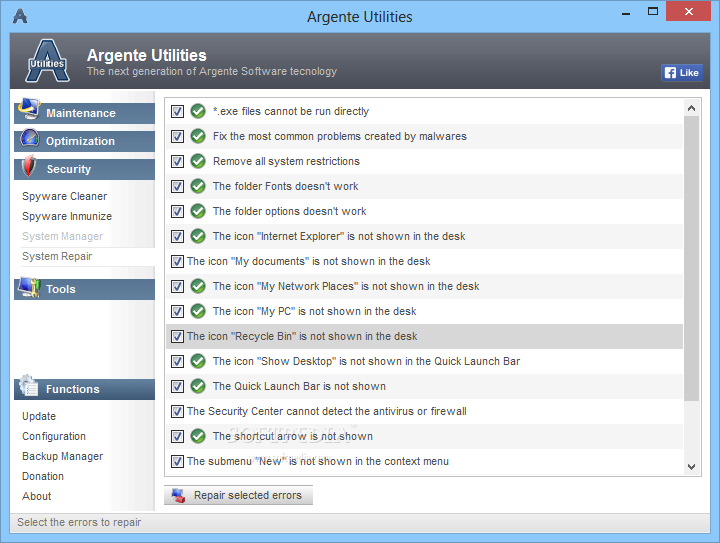Click the Facebook Like icon
The height and width of the screenshot is (543, 720).
tap(670, 73)
